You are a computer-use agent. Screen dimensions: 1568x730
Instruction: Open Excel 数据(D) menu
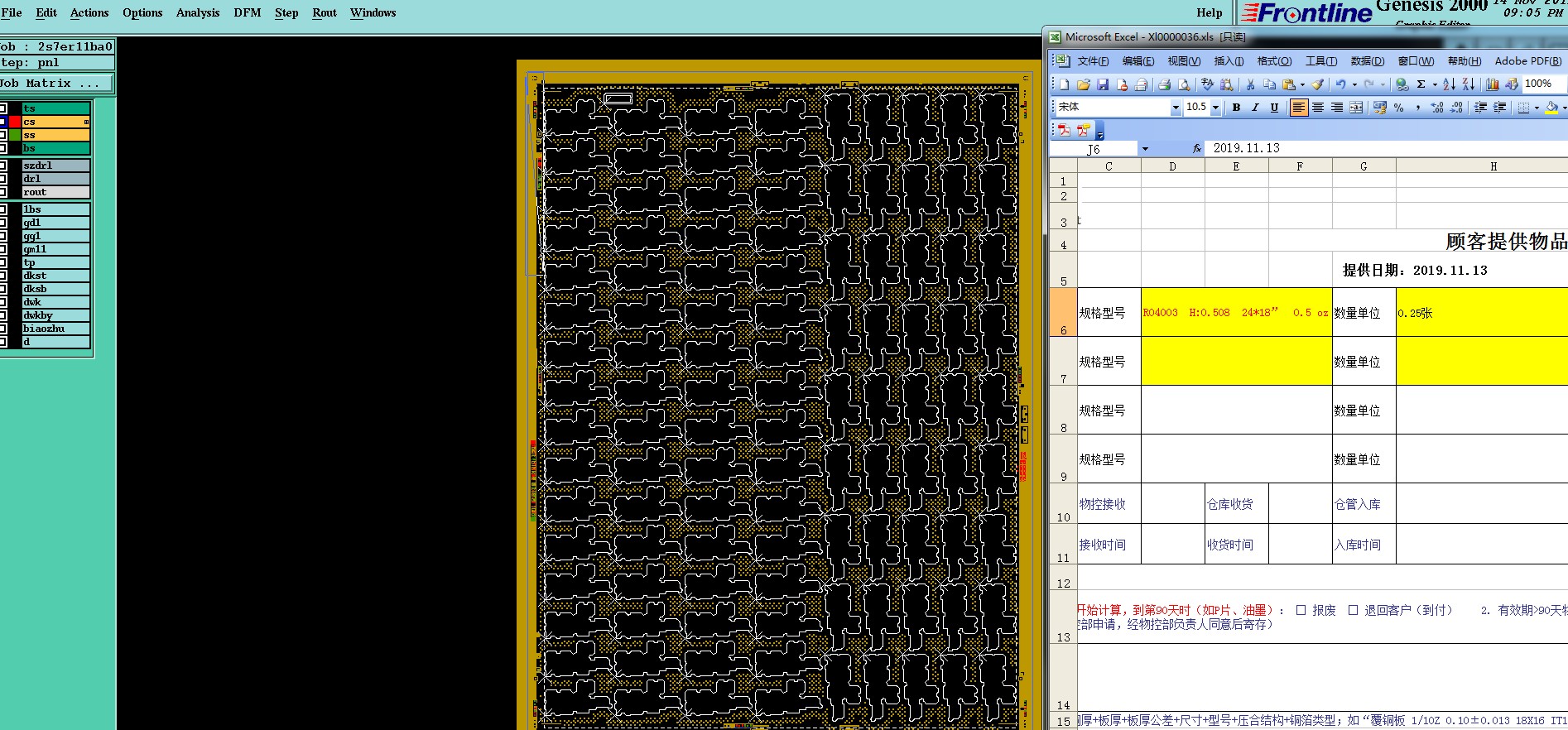[x=1368, y=61]
